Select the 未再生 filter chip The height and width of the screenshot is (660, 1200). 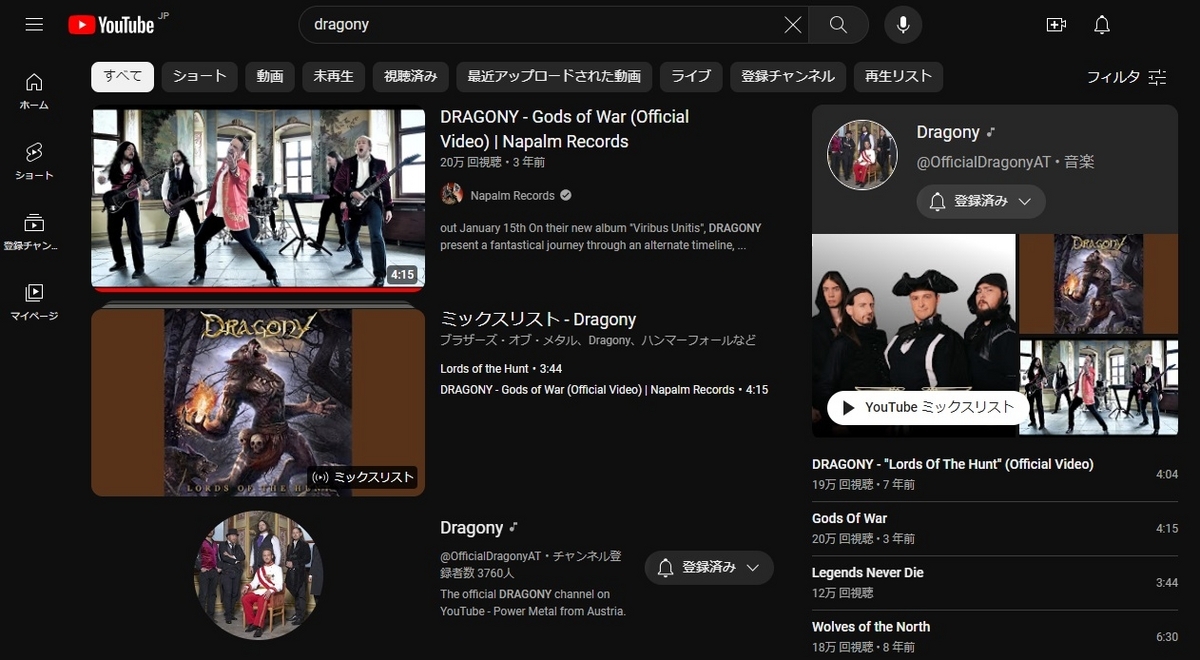point(333,76)
